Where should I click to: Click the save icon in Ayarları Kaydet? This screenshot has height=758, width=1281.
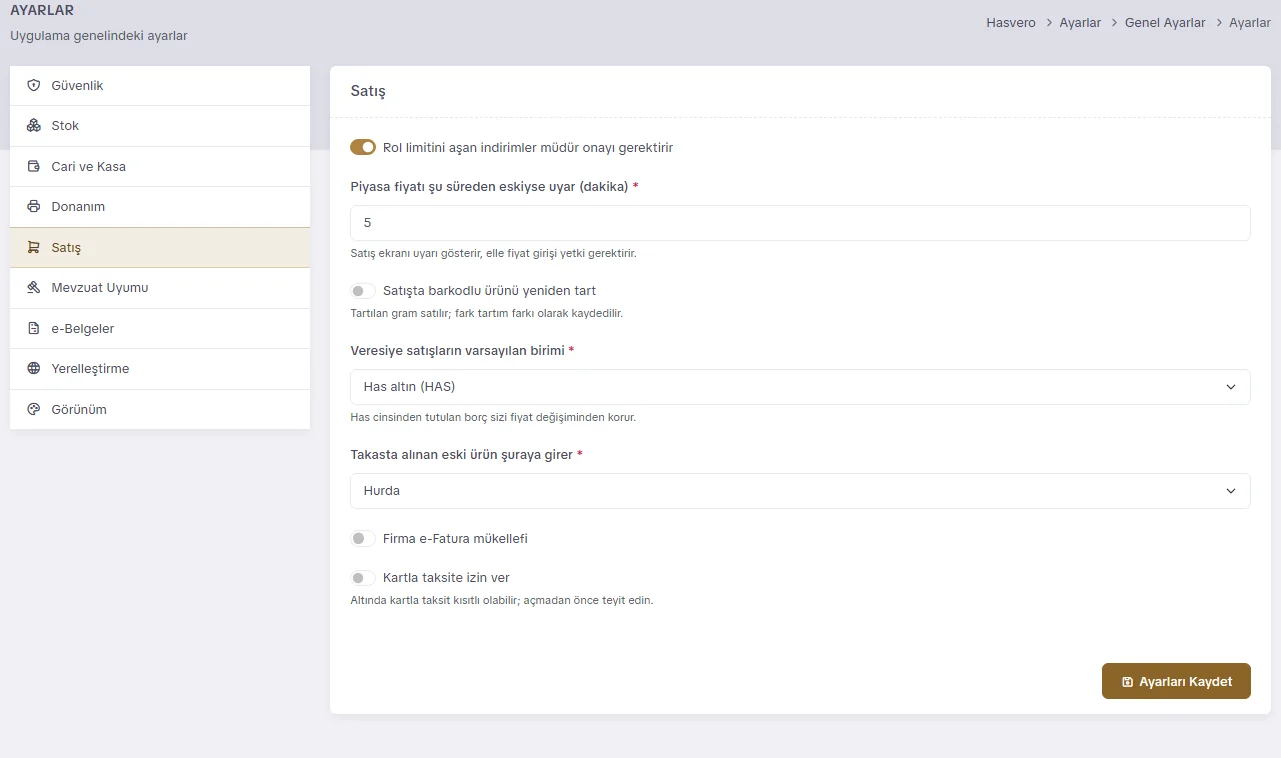click(x=1128, y=682)
